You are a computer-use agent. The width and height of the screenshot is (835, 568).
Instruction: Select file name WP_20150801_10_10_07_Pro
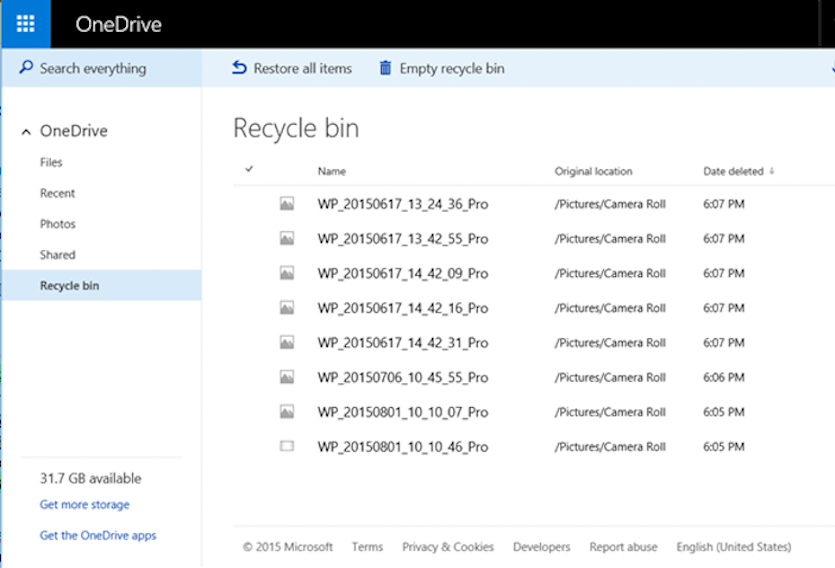pyautogui.click(x=403, y=412)
